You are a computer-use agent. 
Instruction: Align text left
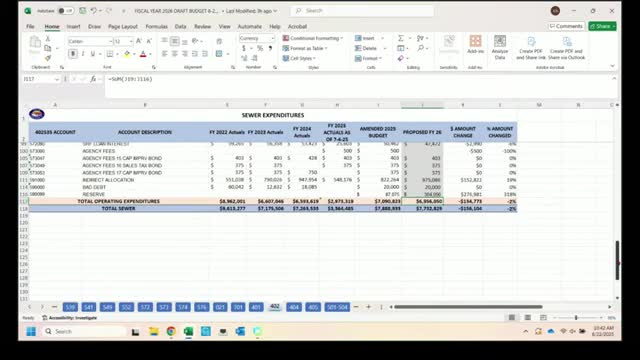tap(164, 54)
